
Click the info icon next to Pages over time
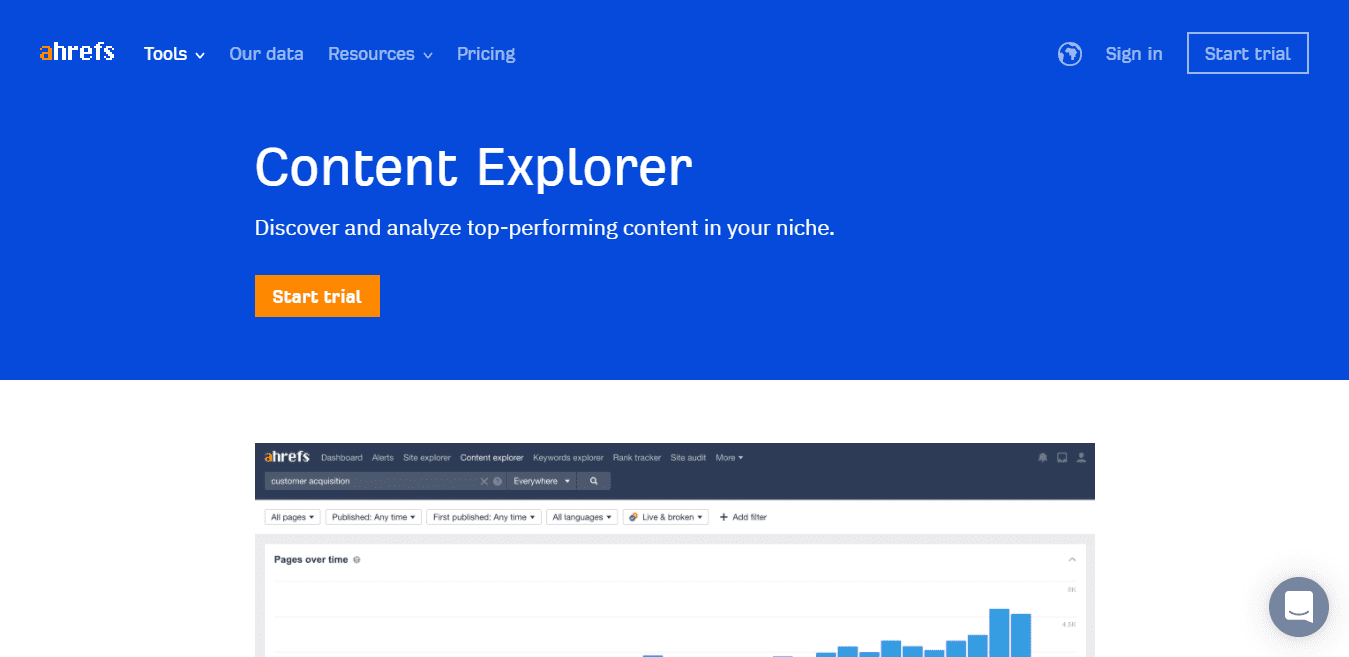(357, 560)
